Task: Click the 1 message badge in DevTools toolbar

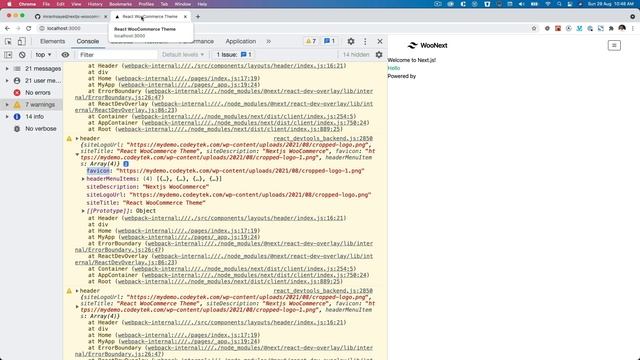Action: [329, 41]
